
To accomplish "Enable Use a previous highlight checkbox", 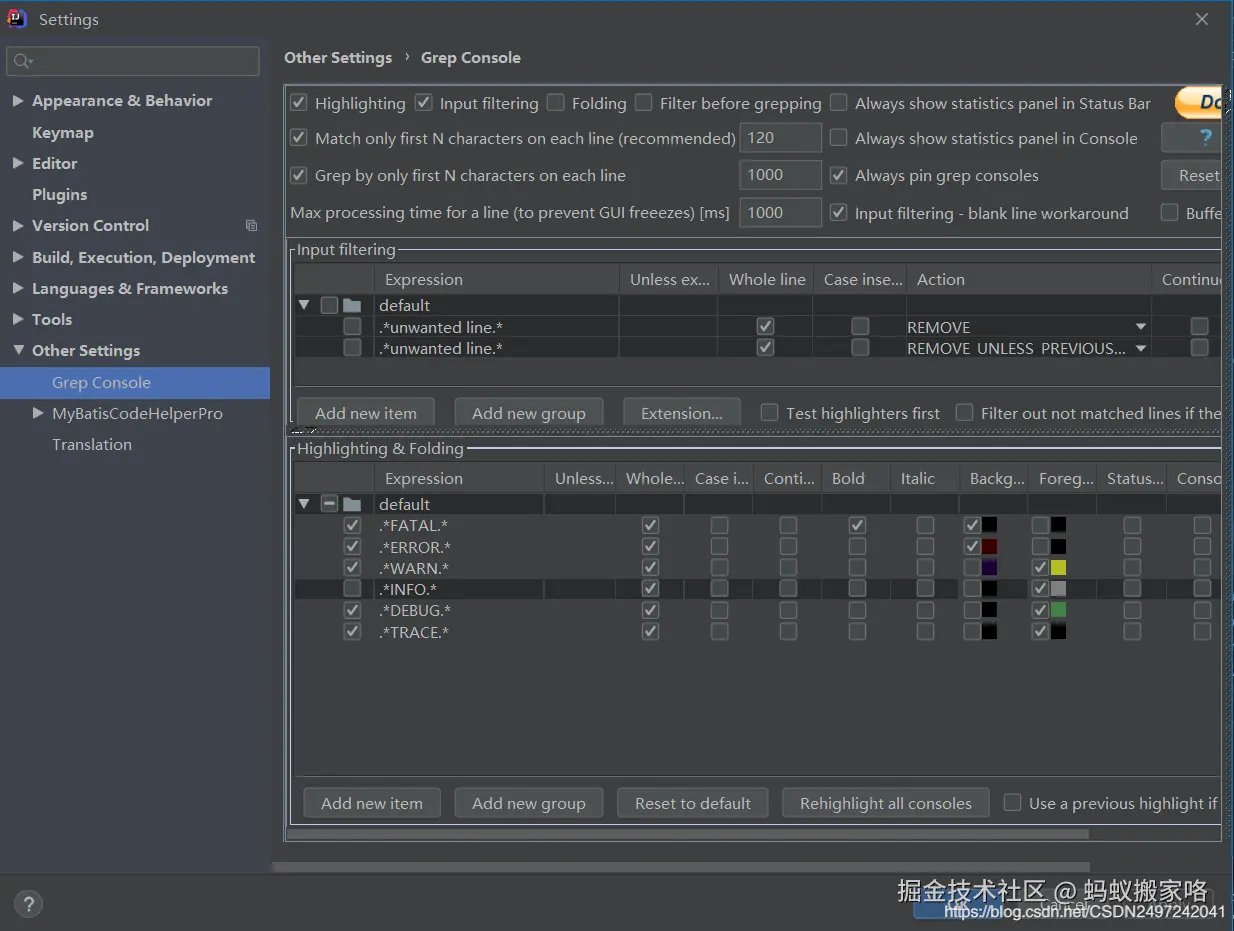I will coord(1013,803).
